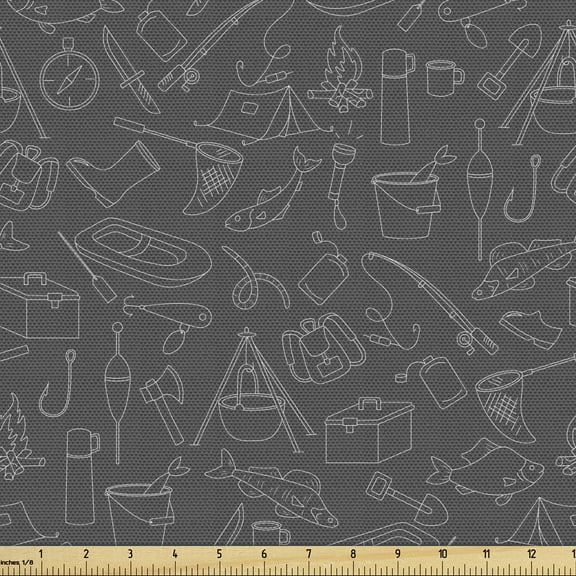
Task: Click the inflatable boat drawing
Action: (x=143, y=252)
